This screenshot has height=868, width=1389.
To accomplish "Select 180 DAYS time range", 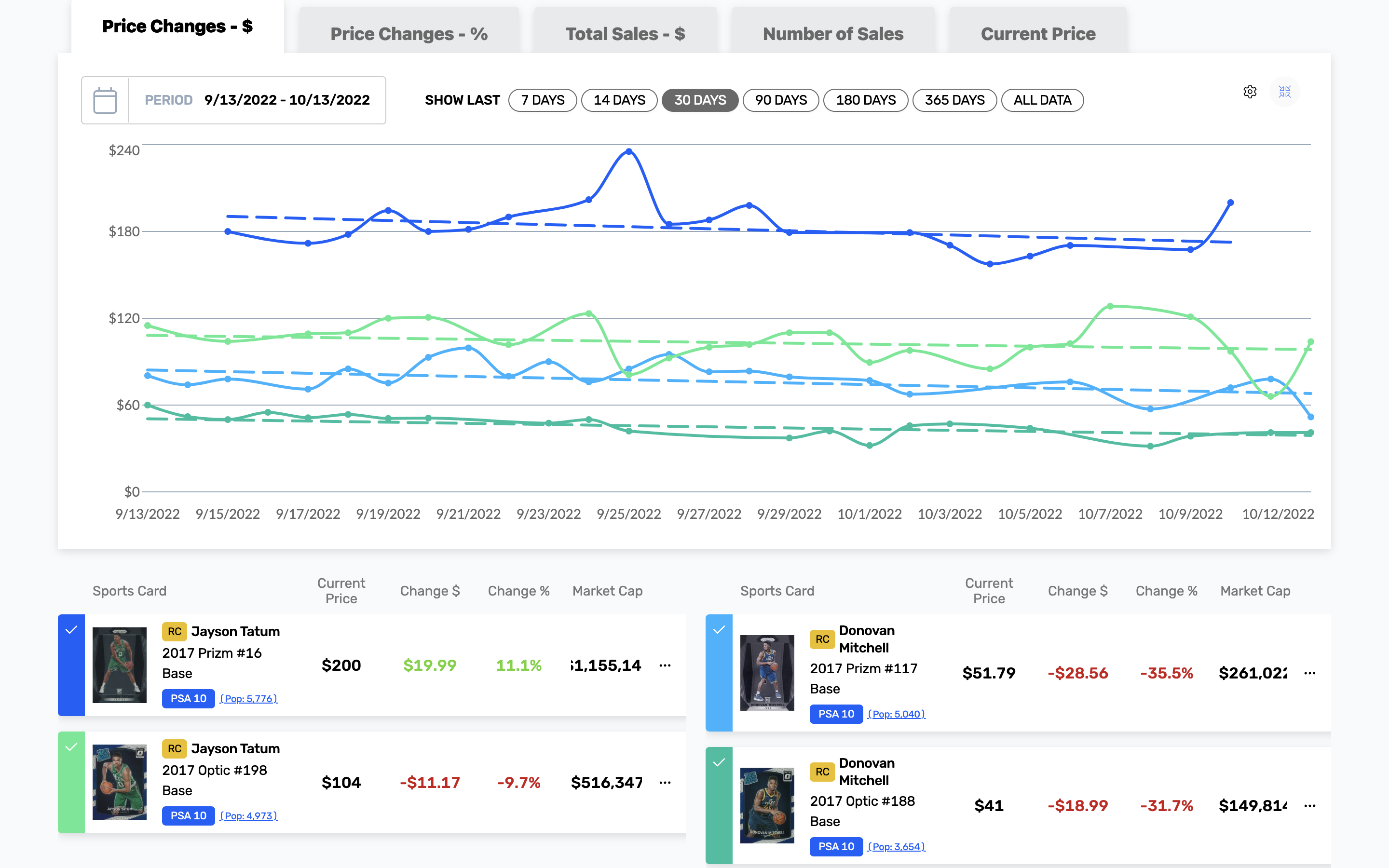I will tap(866, 100).
